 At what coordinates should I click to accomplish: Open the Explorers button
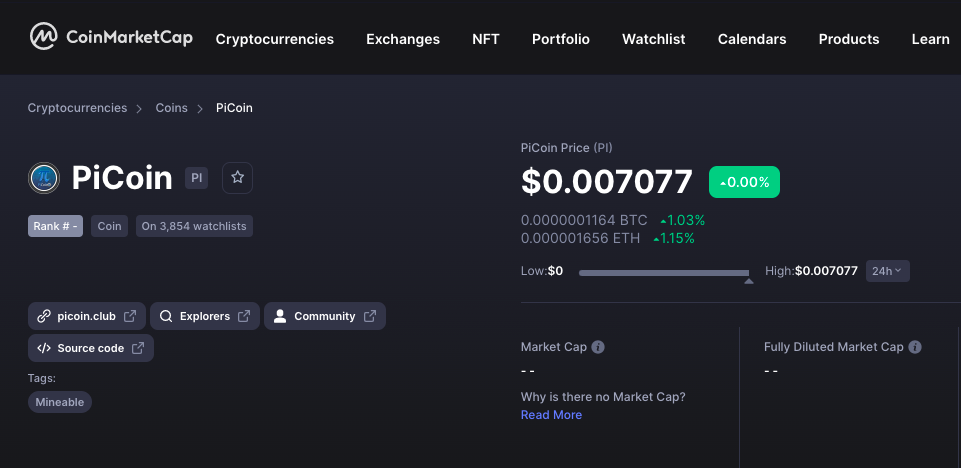[x=205, y=316]
